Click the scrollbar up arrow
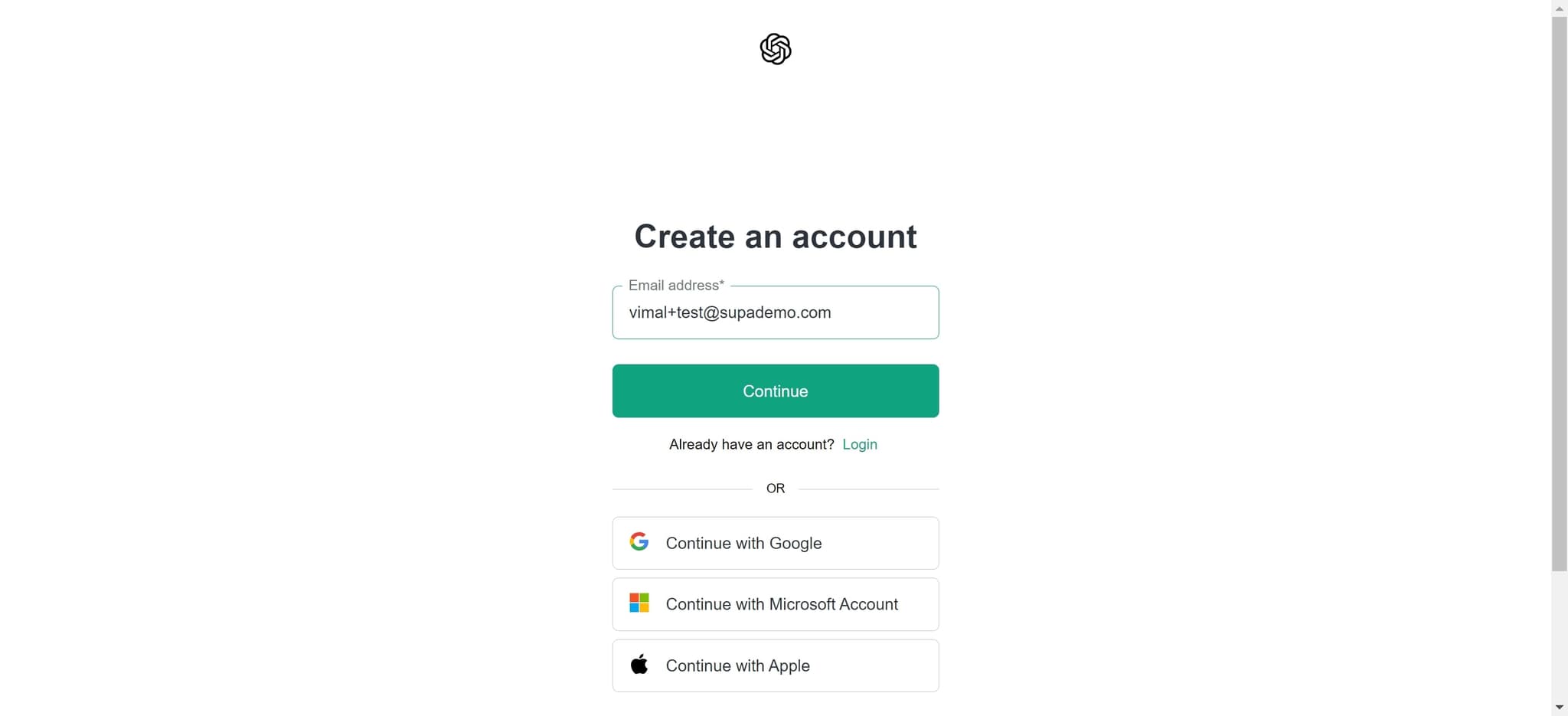The image size is (1568, 716). (1560, 8)
